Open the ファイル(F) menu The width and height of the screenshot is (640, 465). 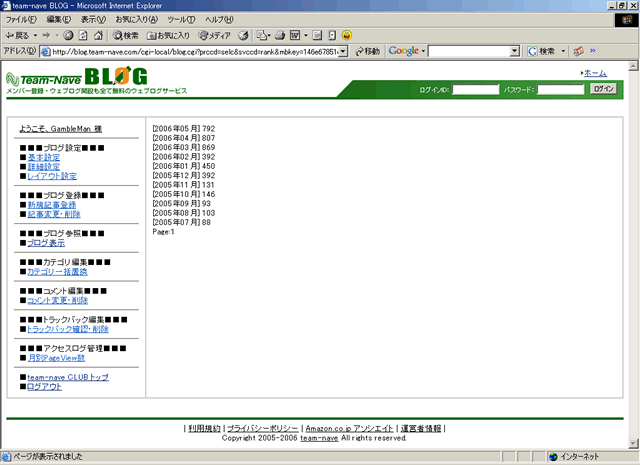(x=22, y=20)
